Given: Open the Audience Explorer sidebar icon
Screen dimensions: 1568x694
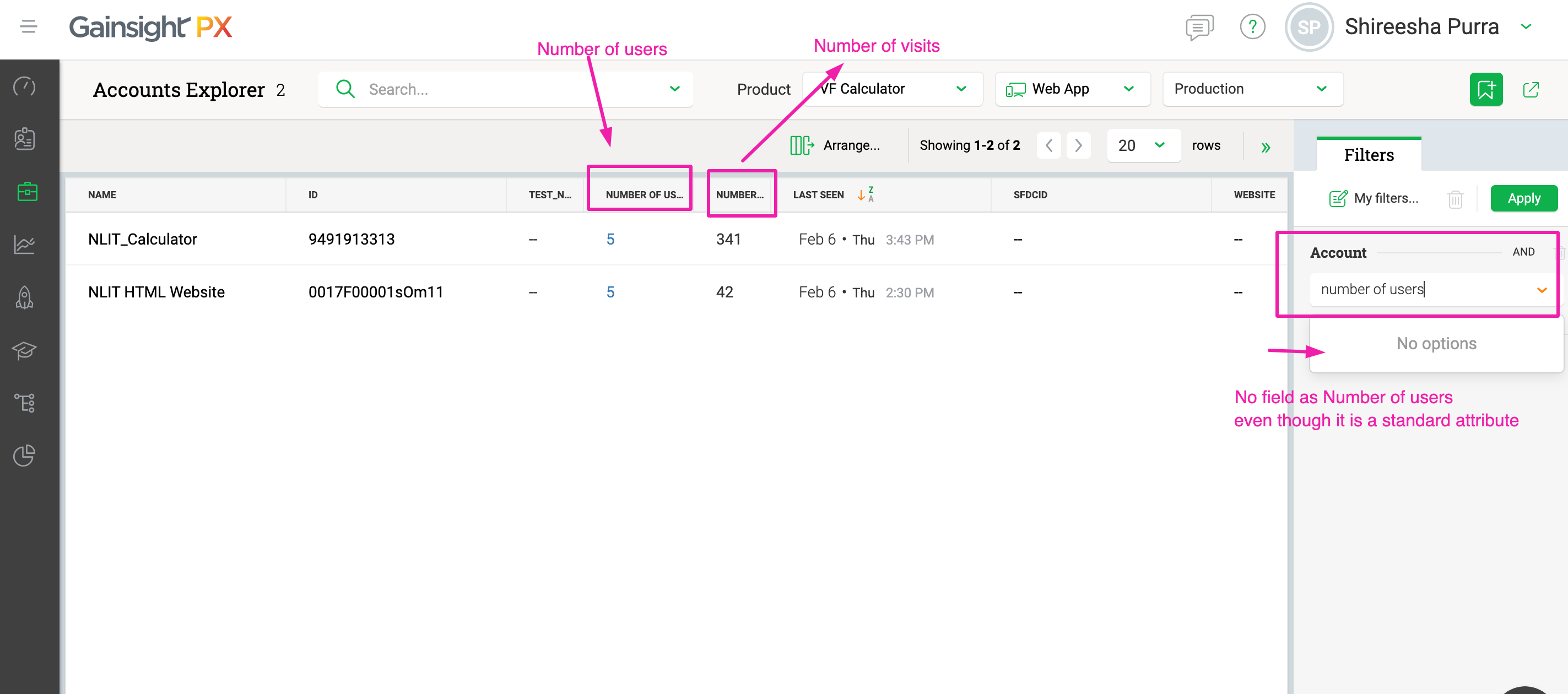Looking at the screenshot, I should (x=25, y=139).
